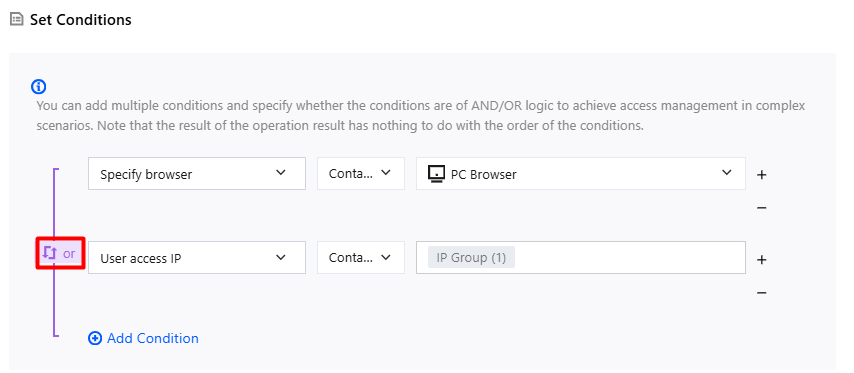Toggle the 'or' logic switch between conditions
The width and height of the screenshot is (854, 373).
click(60, 253)
